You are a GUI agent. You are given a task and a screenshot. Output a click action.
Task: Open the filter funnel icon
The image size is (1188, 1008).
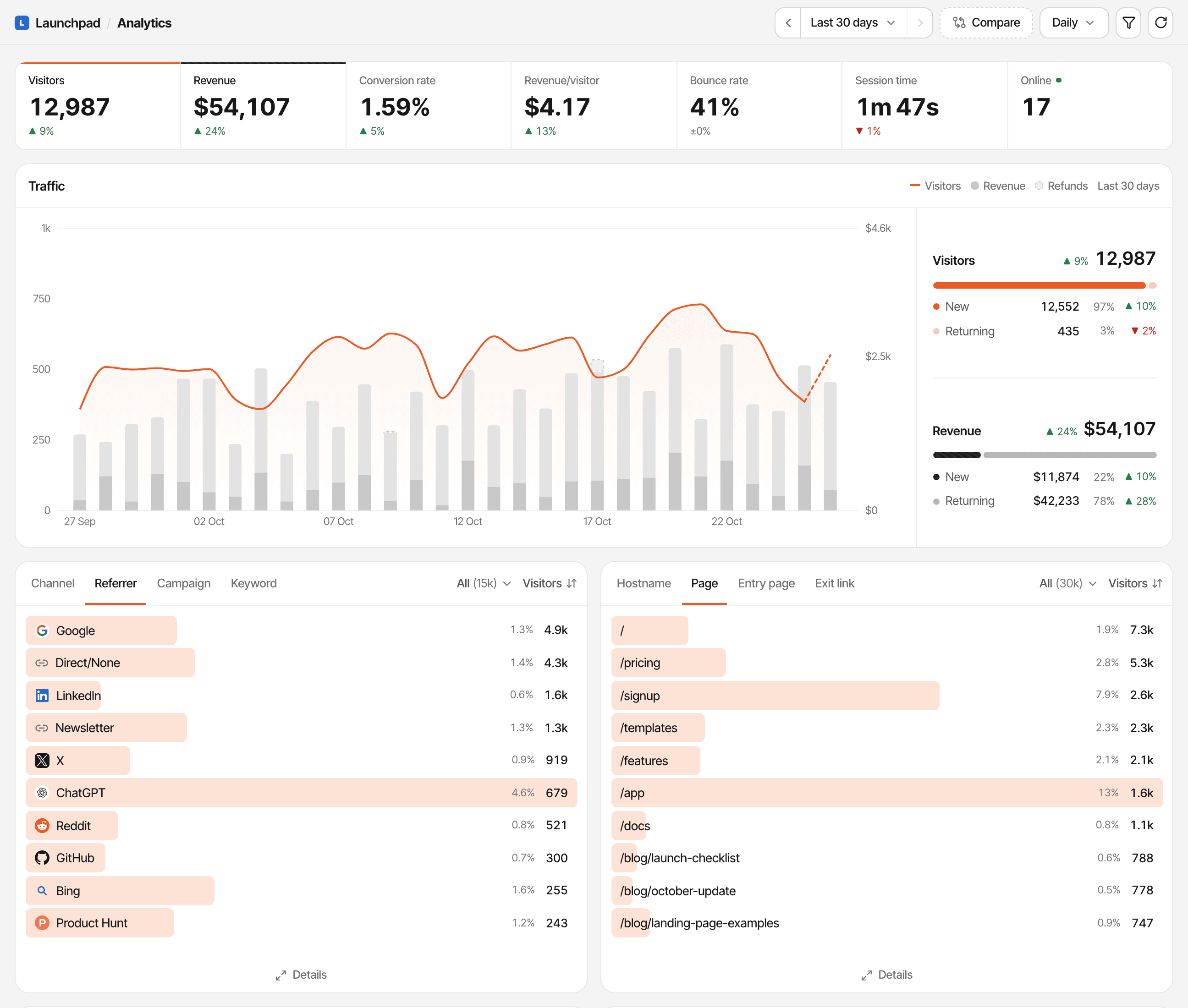point(1128,23)
